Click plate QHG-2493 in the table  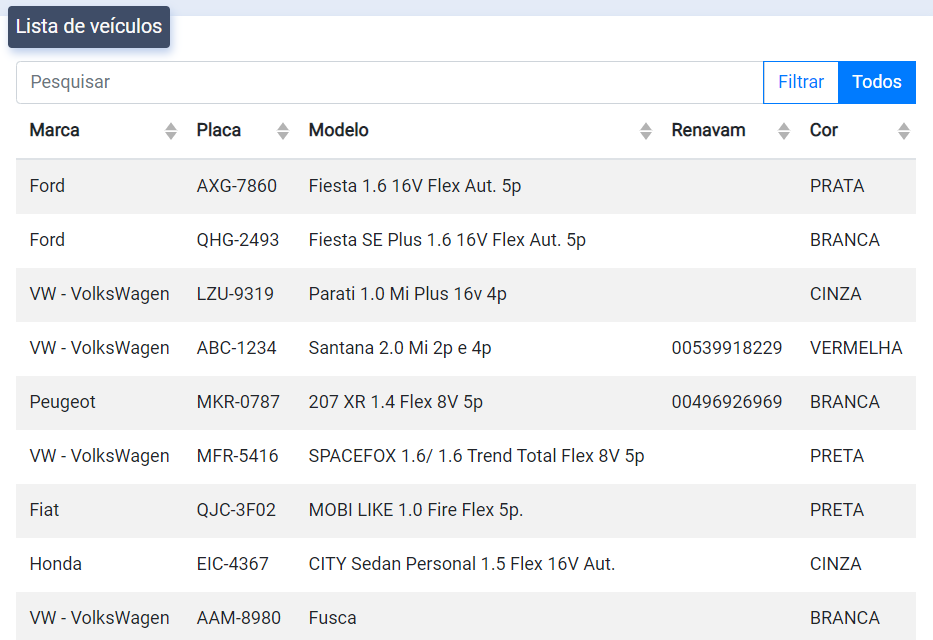[x=238, y=240]
